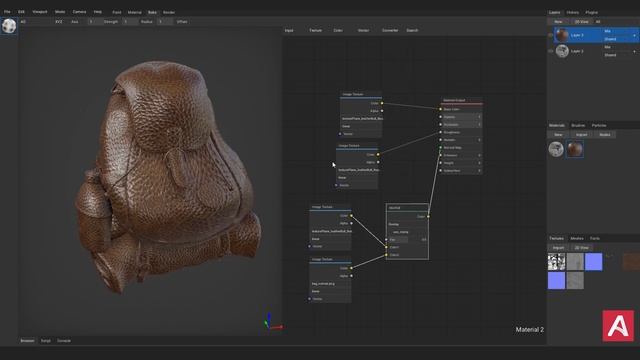
Task: Open the bag_normal.png file dropdown
Action: pyautogui.click(x=331, y=283)
